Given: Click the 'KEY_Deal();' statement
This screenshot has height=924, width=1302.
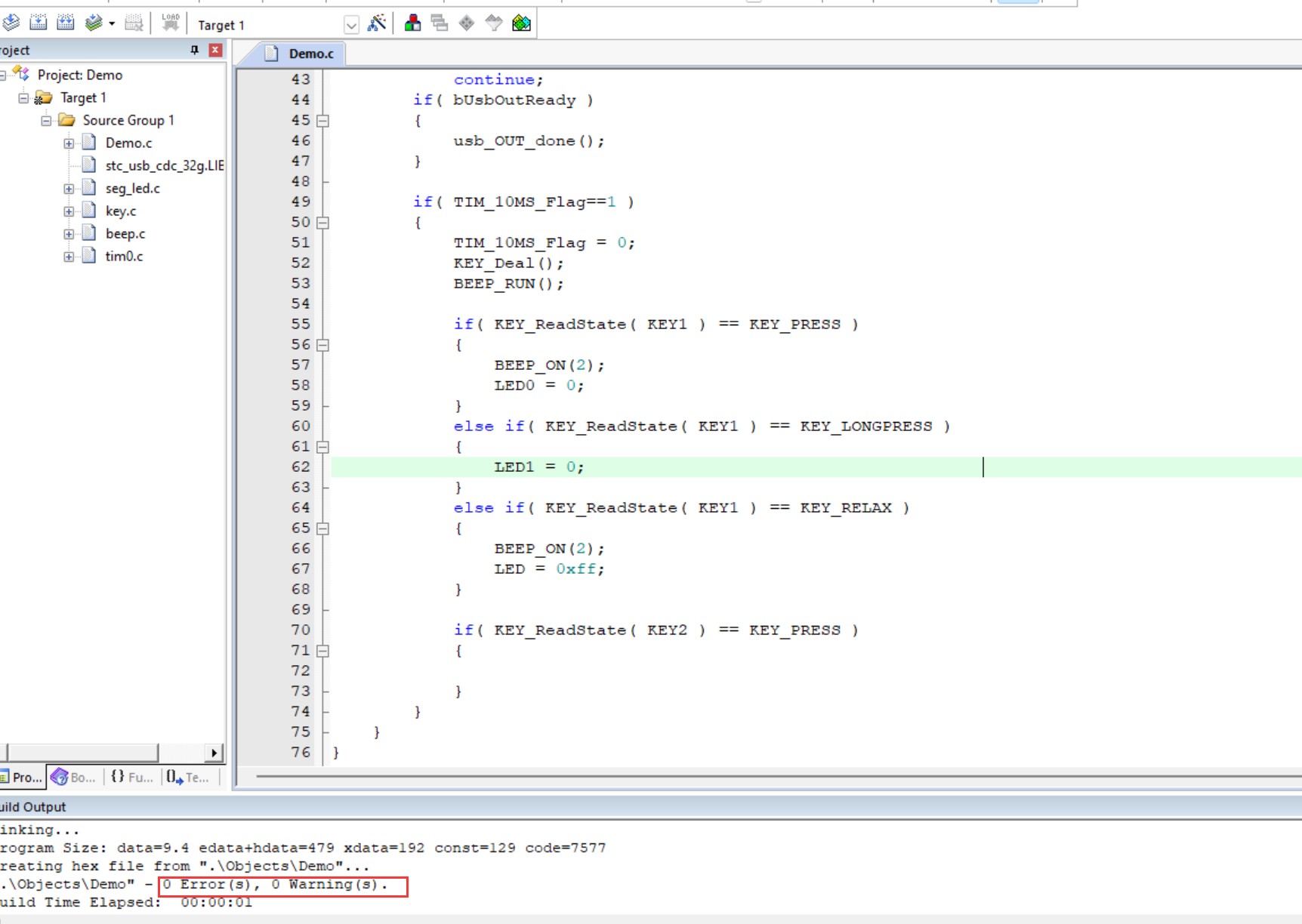Looking at the screenshot, I should (508, 263).
